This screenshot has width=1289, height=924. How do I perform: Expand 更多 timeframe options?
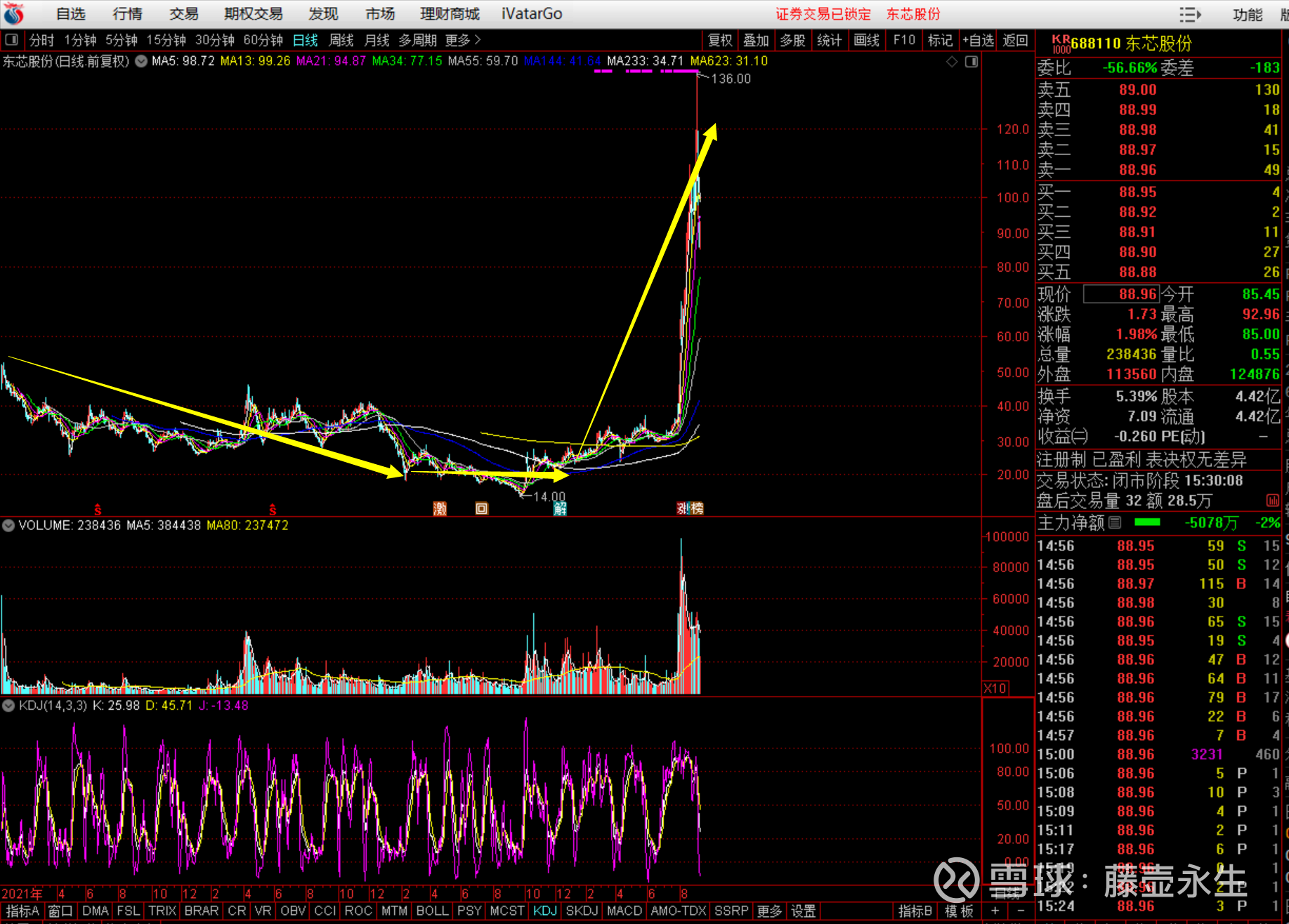click(463, 40)
